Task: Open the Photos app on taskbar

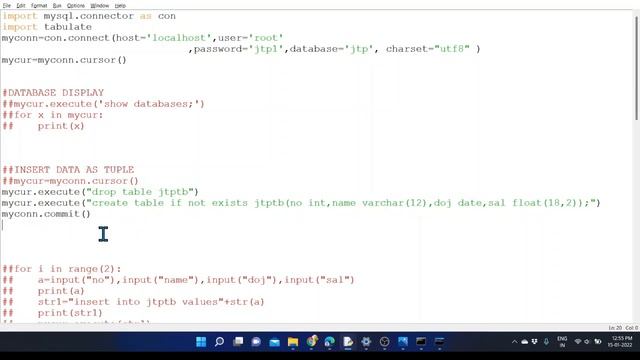Action: tap(403, 342)
